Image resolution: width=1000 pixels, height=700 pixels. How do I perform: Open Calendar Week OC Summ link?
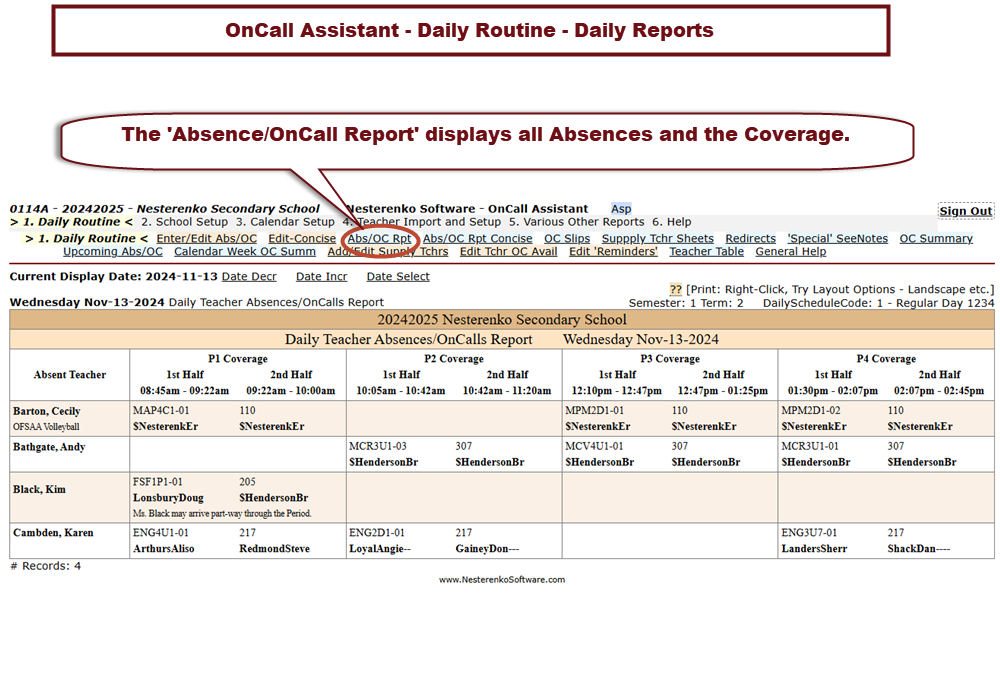(244, 252)
